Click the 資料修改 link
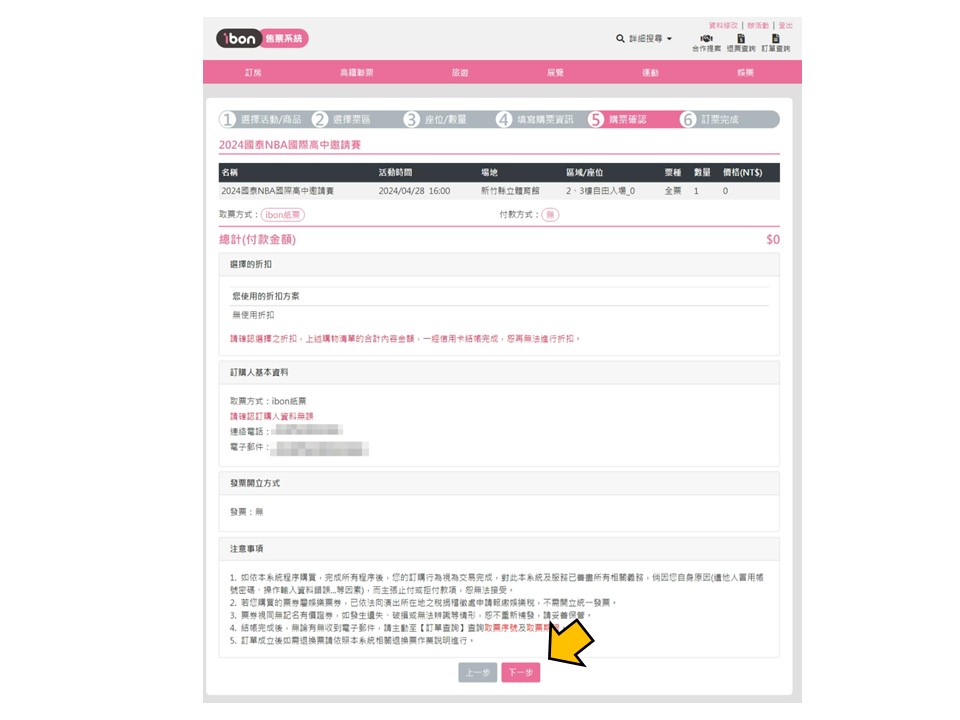 coord(723,25)
